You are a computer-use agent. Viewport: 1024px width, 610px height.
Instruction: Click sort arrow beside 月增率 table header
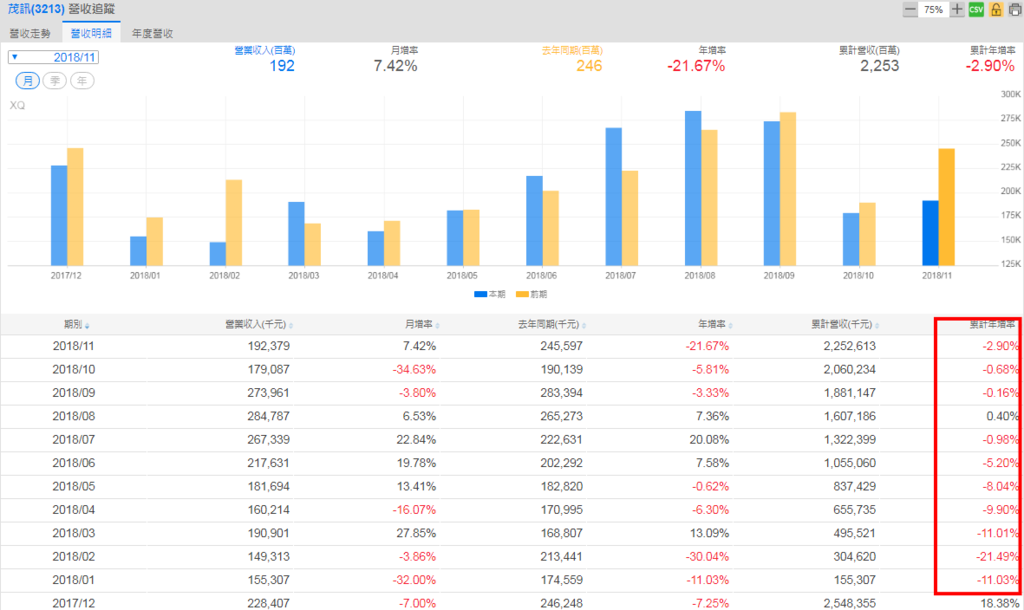tap(438, 325)
